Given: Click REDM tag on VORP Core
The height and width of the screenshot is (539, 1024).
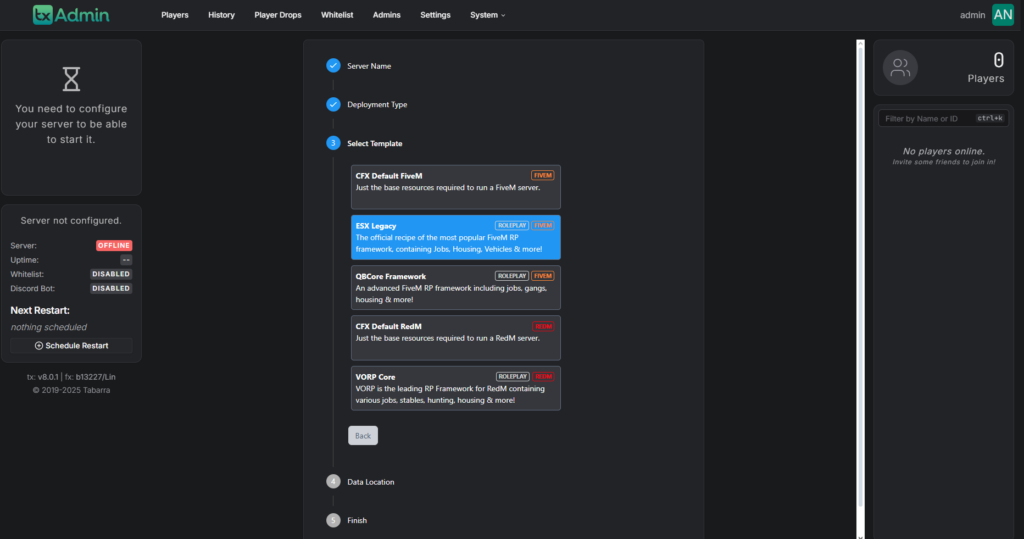Looking at the screenshot, I should (x=543, y=376).
